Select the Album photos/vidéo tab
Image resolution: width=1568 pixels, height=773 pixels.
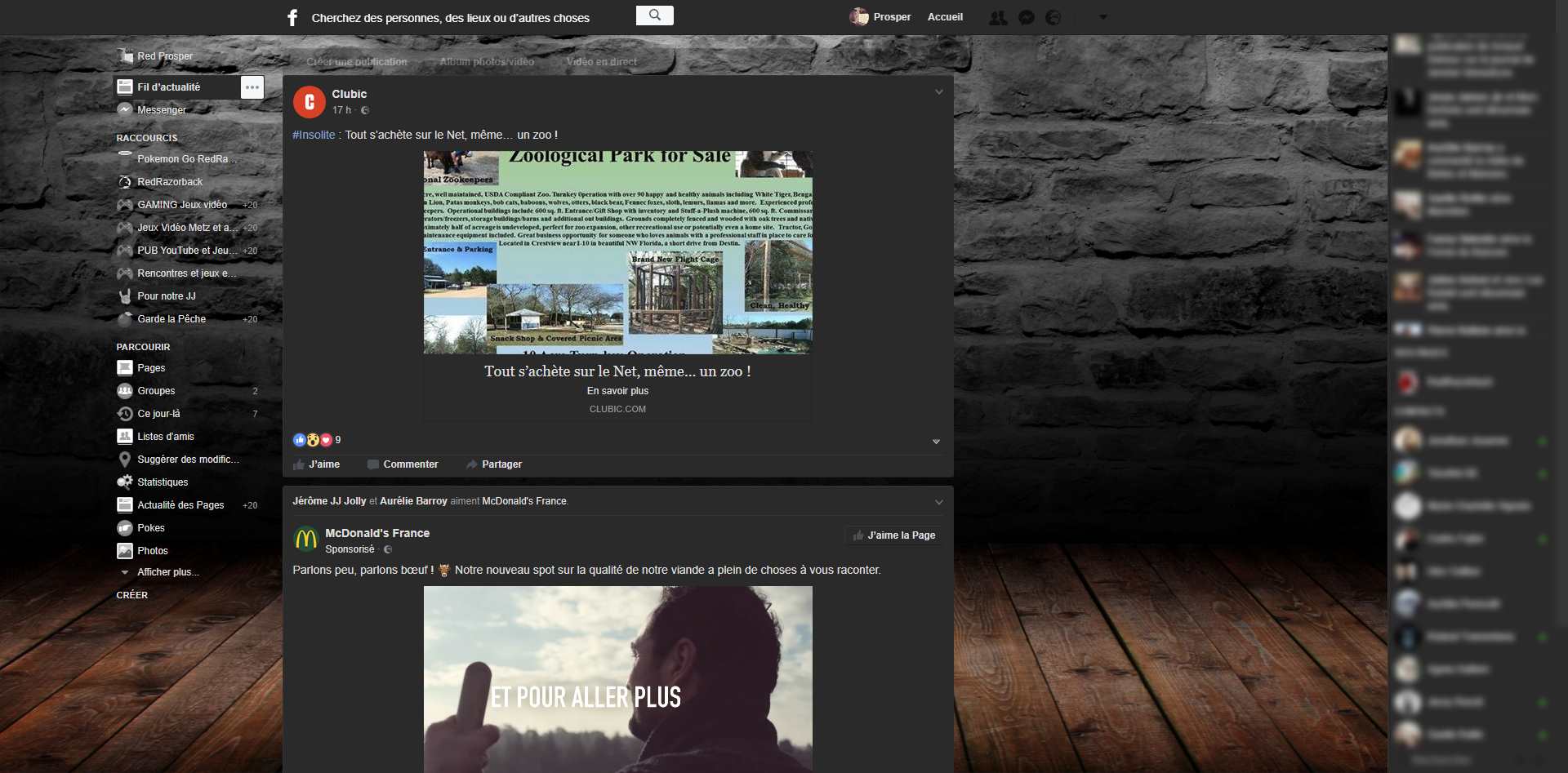pyautogui.click(x=487, y=62)
